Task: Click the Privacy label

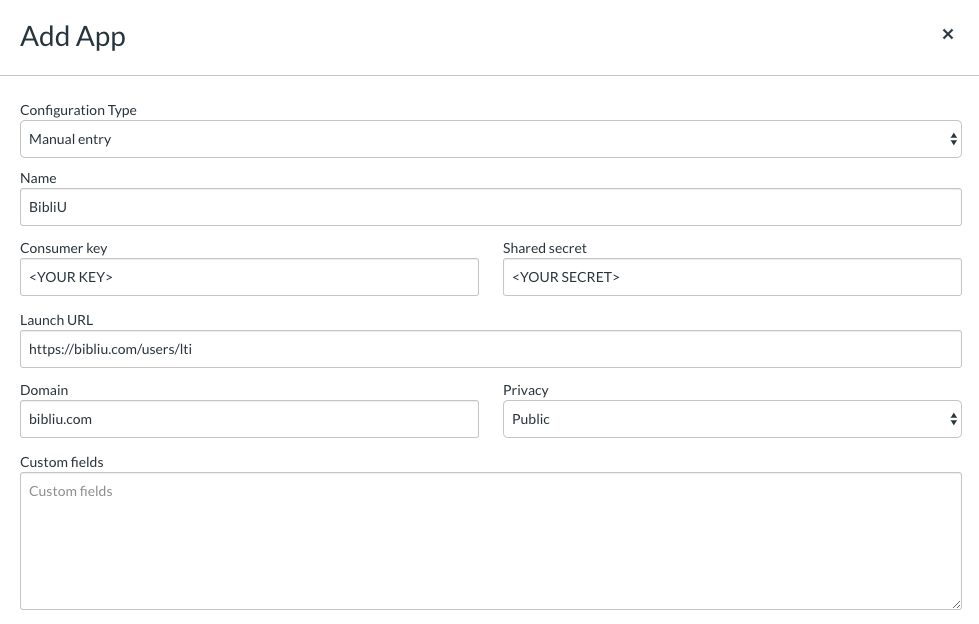Action: point(526,390)
